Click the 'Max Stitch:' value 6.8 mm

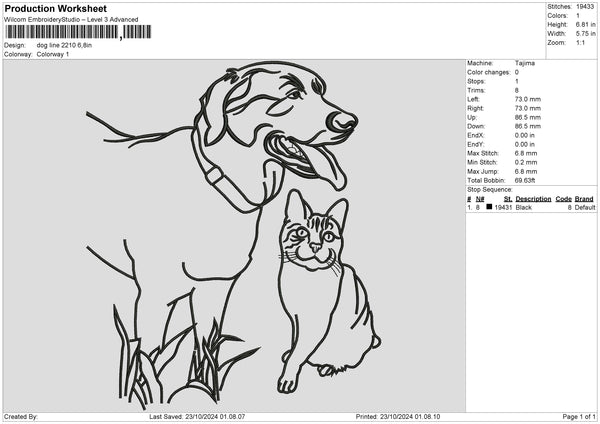(526, 153)
